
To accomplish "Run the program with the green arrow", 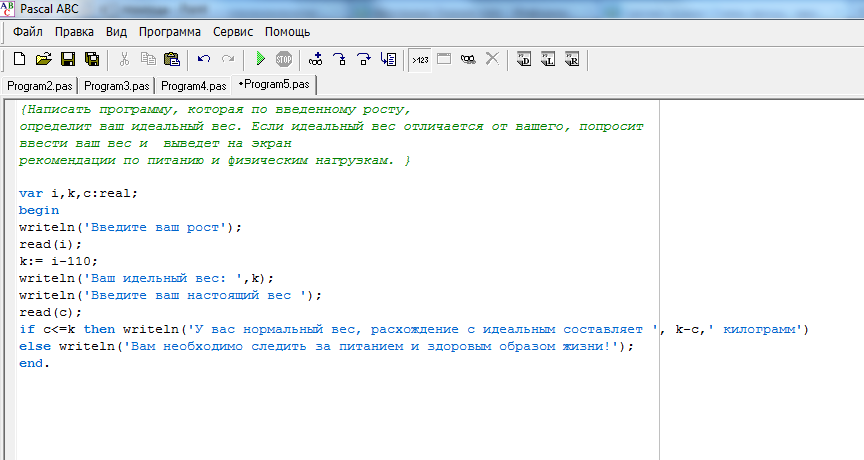I will pos(260,59).
